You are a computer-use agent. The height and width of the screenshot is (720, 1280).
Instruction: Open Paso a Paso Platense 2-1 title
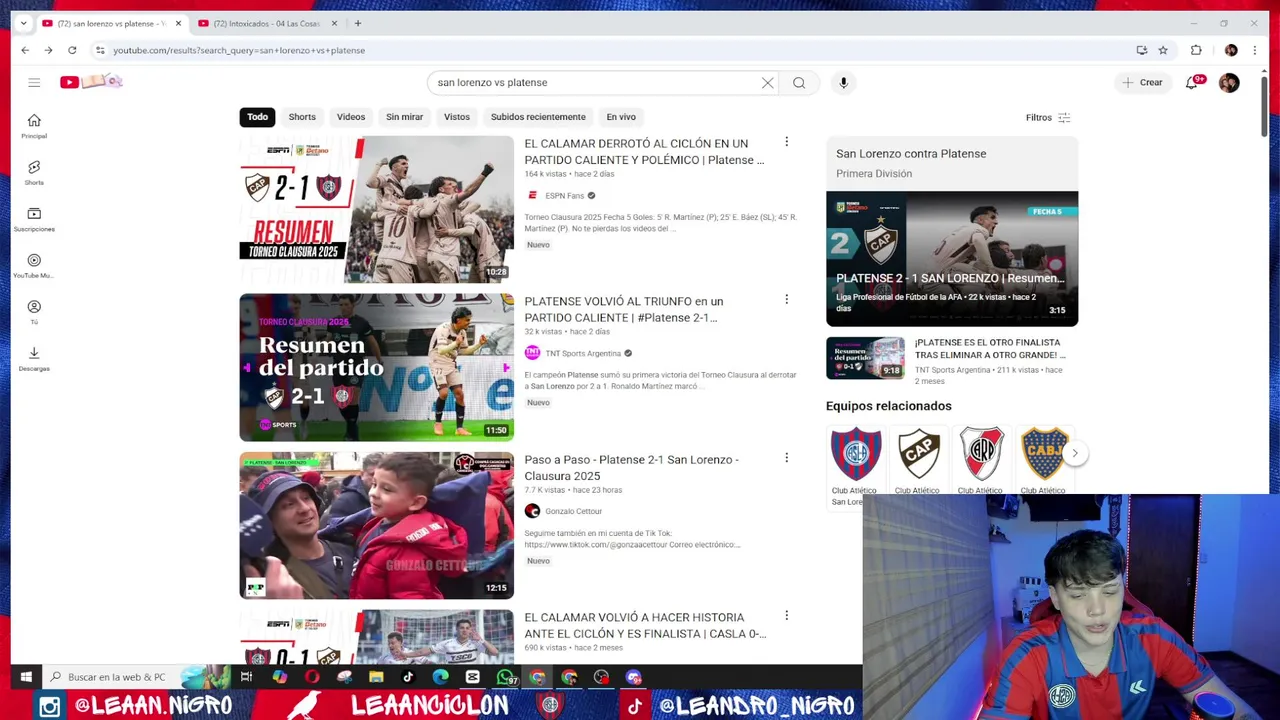coord(631,468)
